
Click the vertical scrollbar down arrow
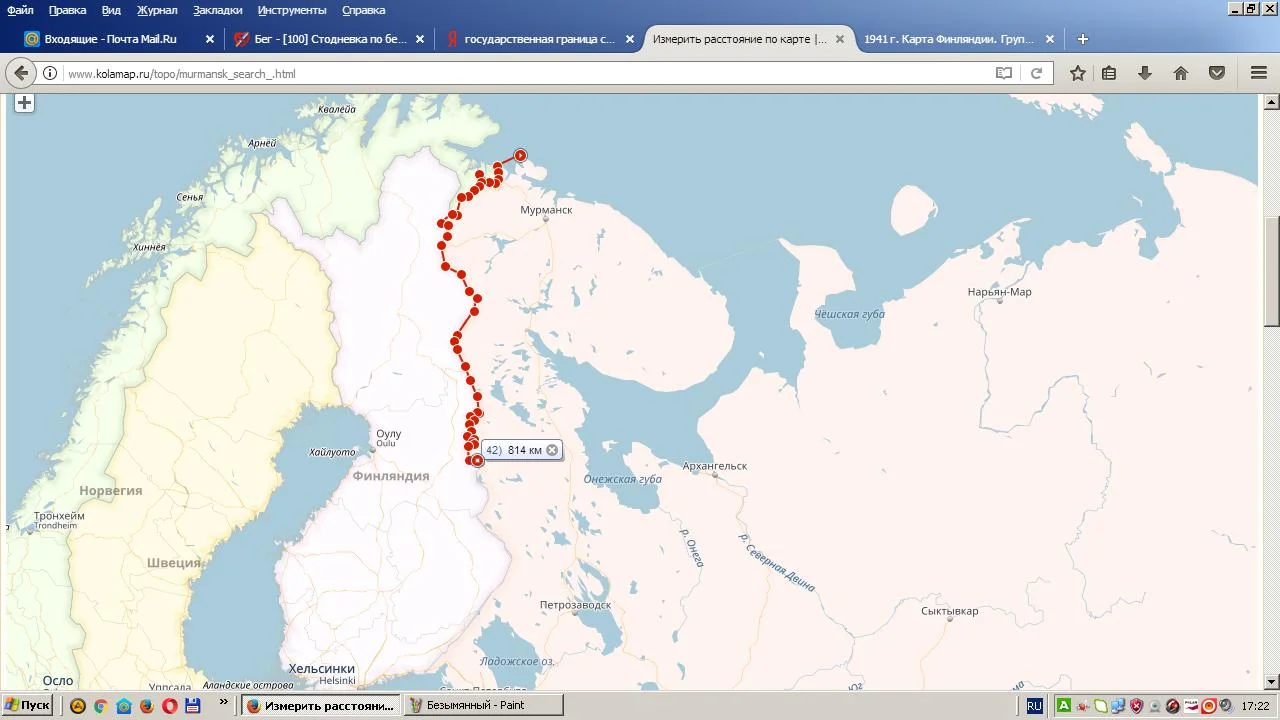click(x=1271, y=682)
